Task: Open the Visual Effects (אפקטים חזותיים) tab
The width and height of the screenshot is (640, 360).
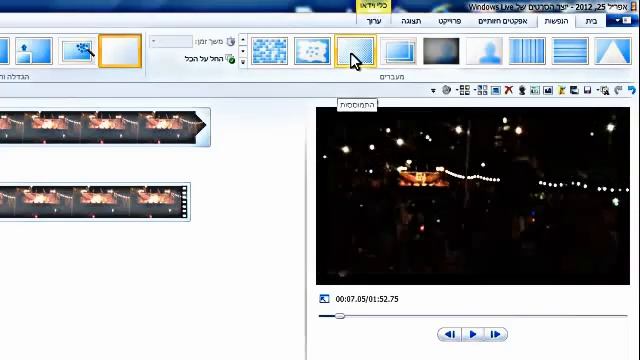Action: pos(502,21)
